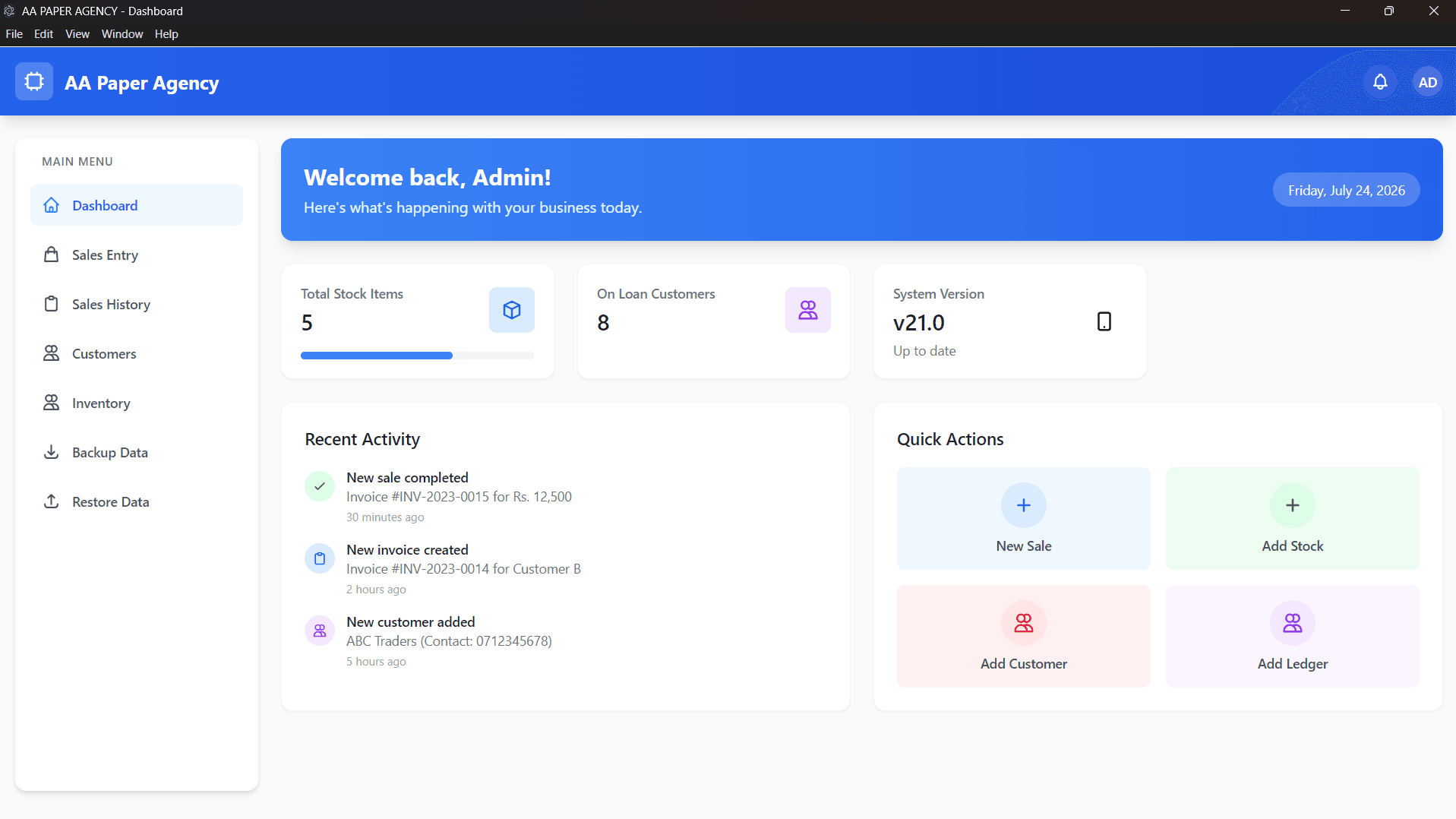The image size is (1456, 819).
Task: Click 'New customer added' activity entry
Action: pyautogui.click(x=410, y=621)
